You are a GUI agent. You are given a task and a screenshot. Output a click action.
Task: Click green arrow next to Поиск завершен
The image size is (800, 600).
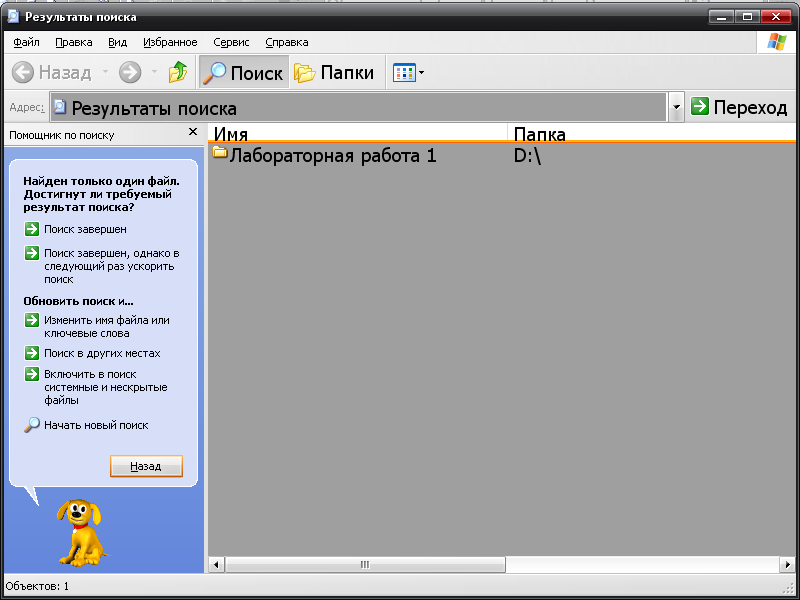pos(32,229)
